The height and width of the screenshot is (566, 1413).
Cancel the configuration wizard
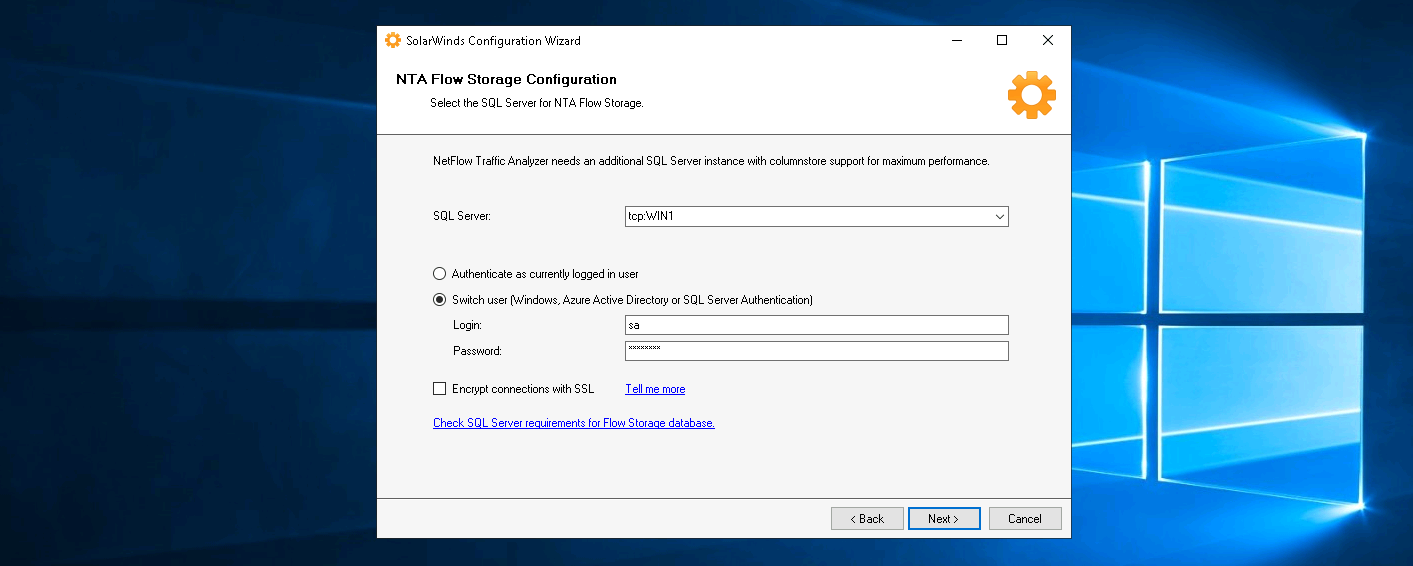point(1025,519)
